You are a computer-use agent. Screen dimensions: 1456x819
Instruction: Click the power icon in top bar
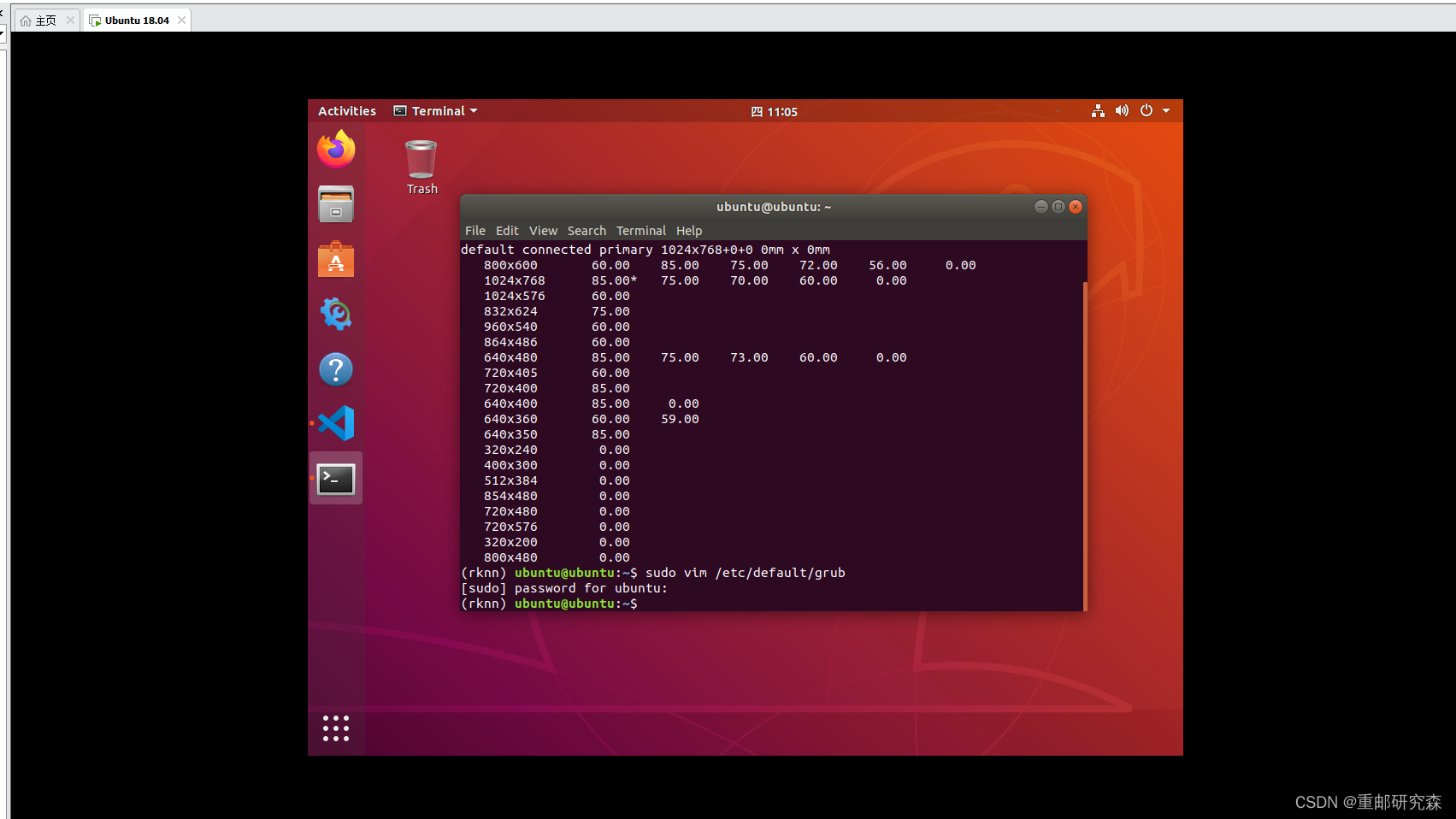1147,111
